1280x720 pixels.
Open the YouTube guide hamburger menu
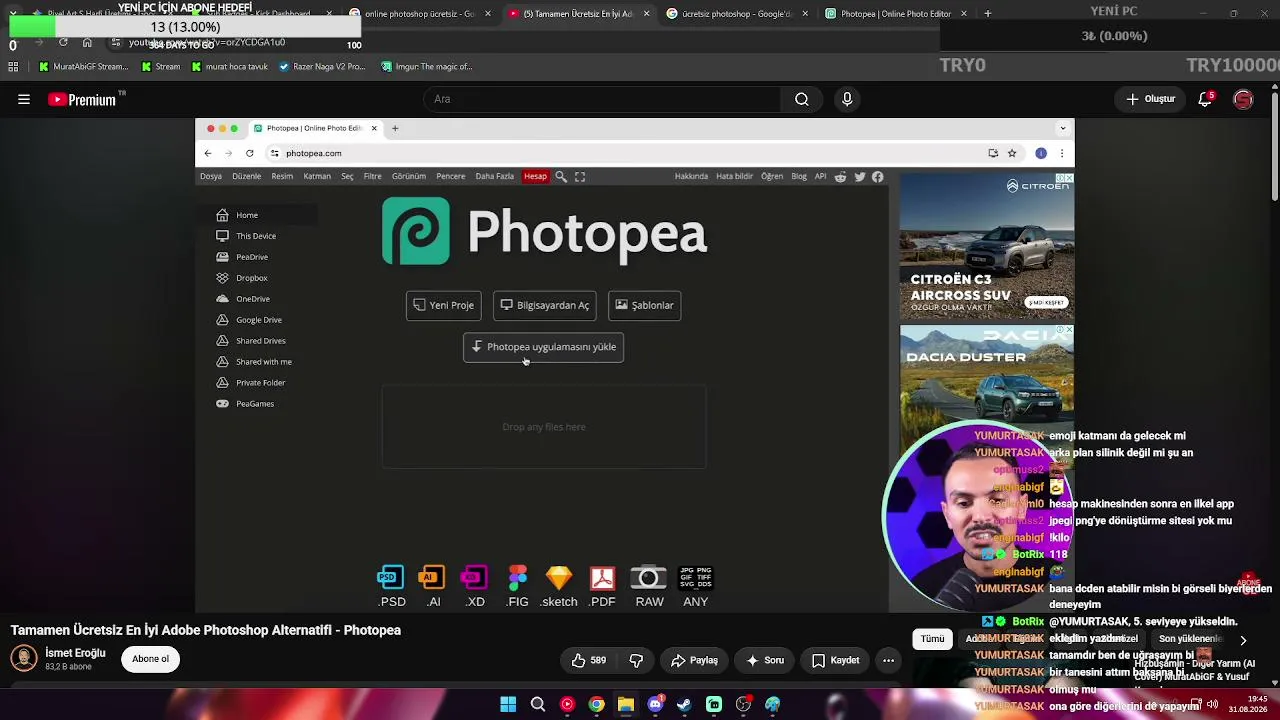(x=24, y=99)
